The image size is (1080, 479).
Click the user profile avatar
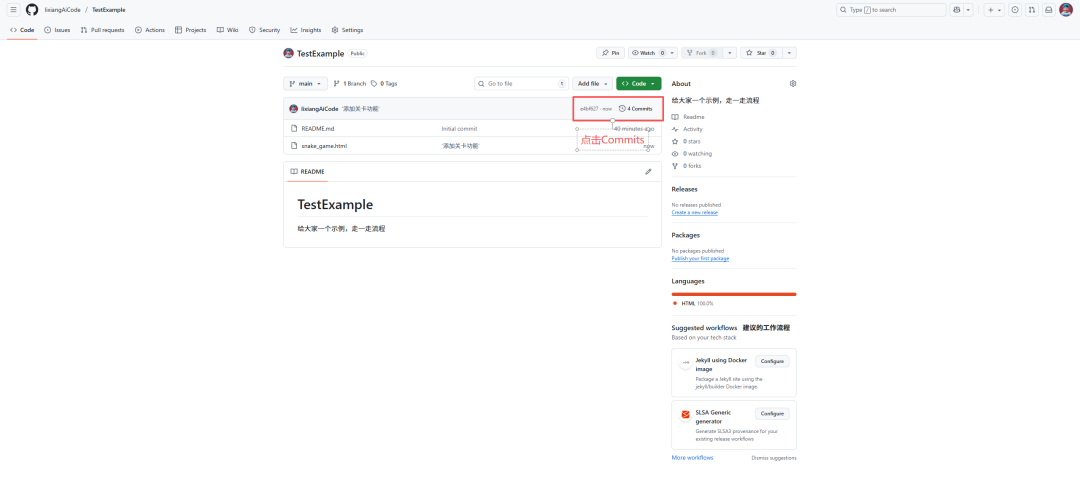[x=1065, y=10]
